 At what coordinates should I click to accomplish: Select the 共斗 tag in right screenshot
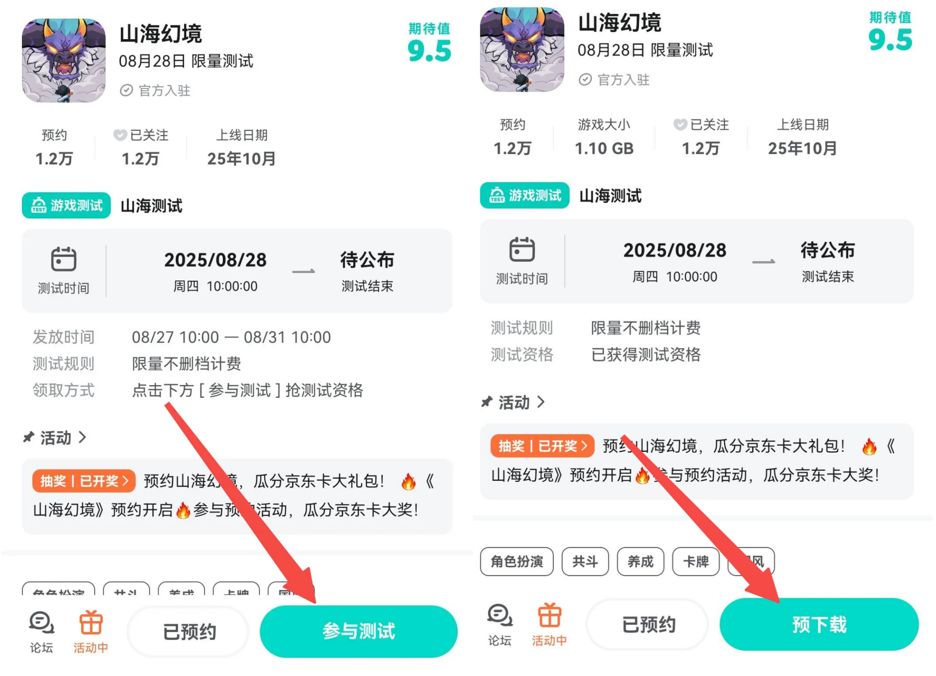pyautogui.click(x=585, y=561)
